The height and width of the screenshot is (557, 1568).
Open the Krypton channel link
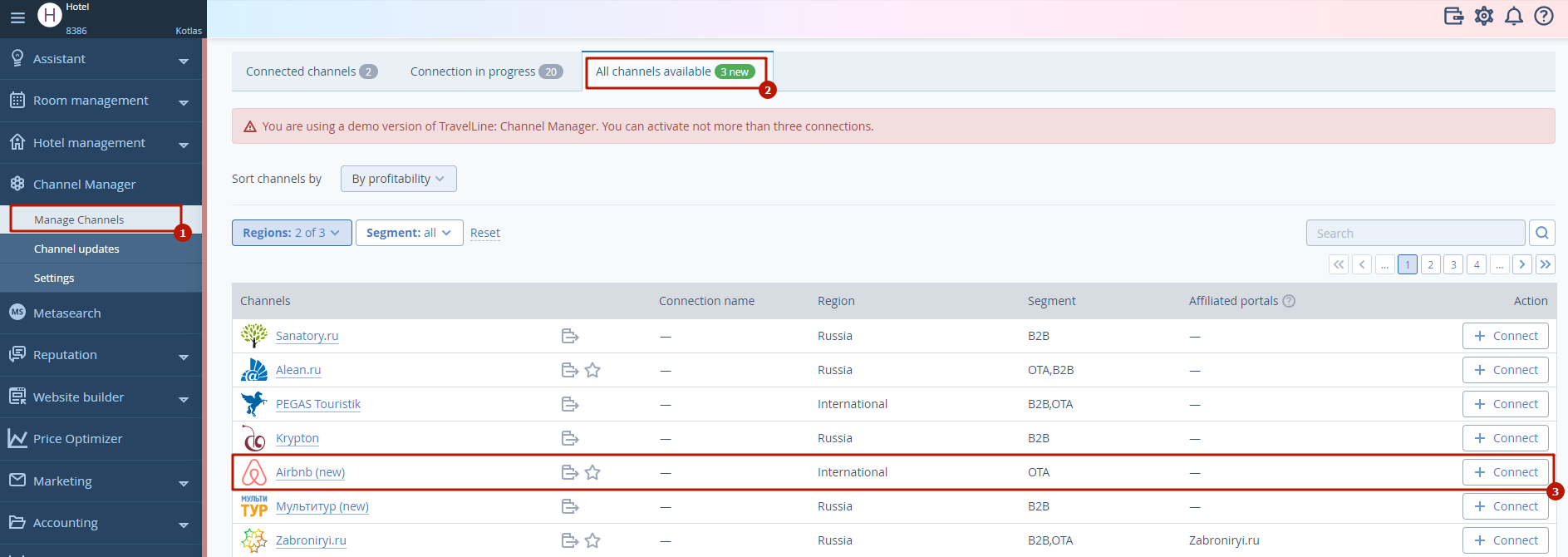coord(297,438)
